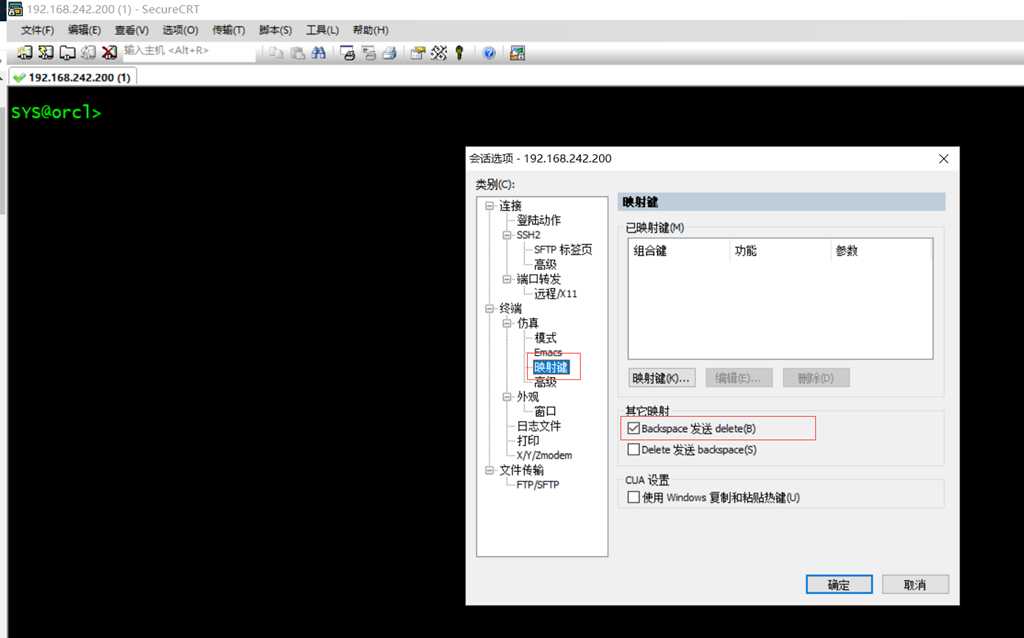Click the Print Selection toolbar icon
This screenshot has width=1024, height=638.
tap(368, 53)
